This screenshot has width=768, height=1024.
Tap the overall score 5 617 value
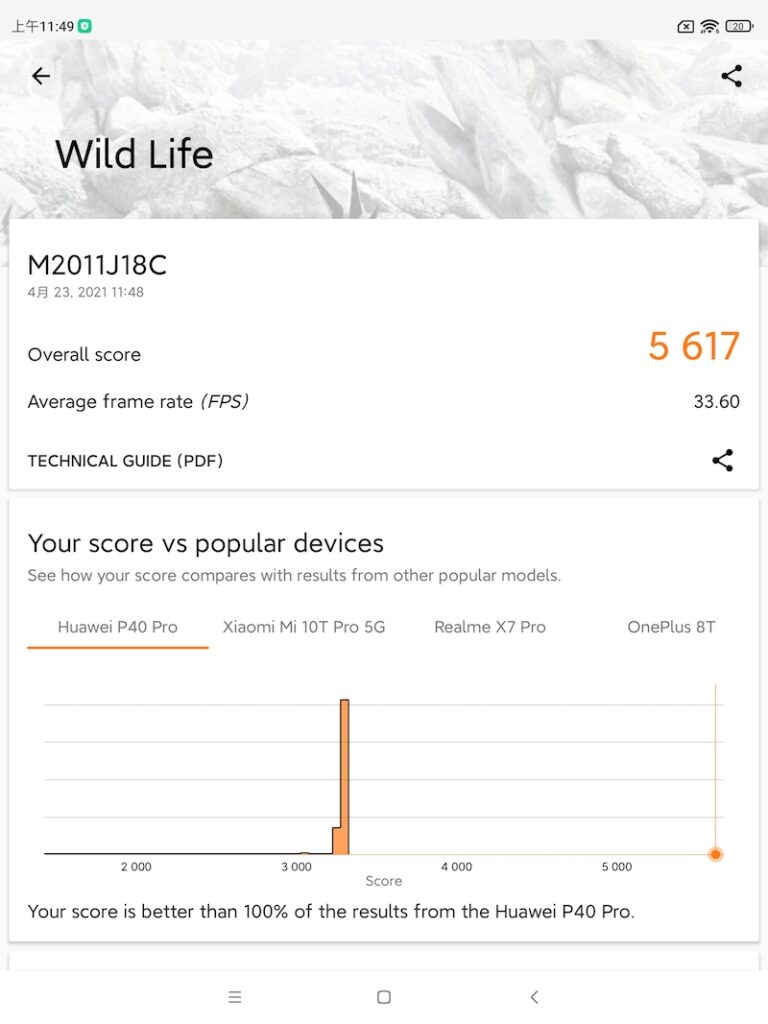[694, 346]
